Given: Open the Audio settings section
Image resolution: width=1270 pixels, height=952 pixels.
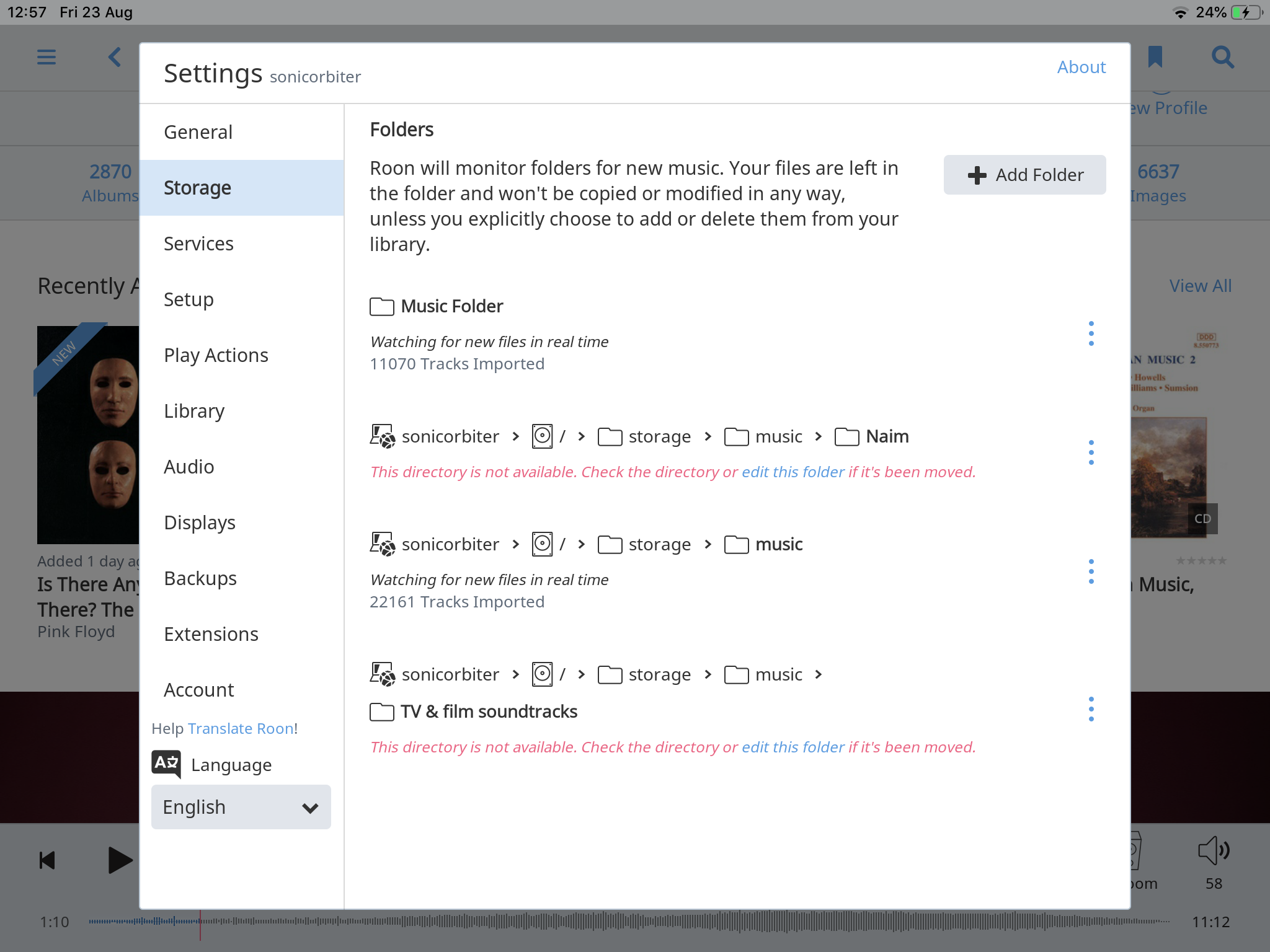Looking at the screenshot, I should [189, 467].
